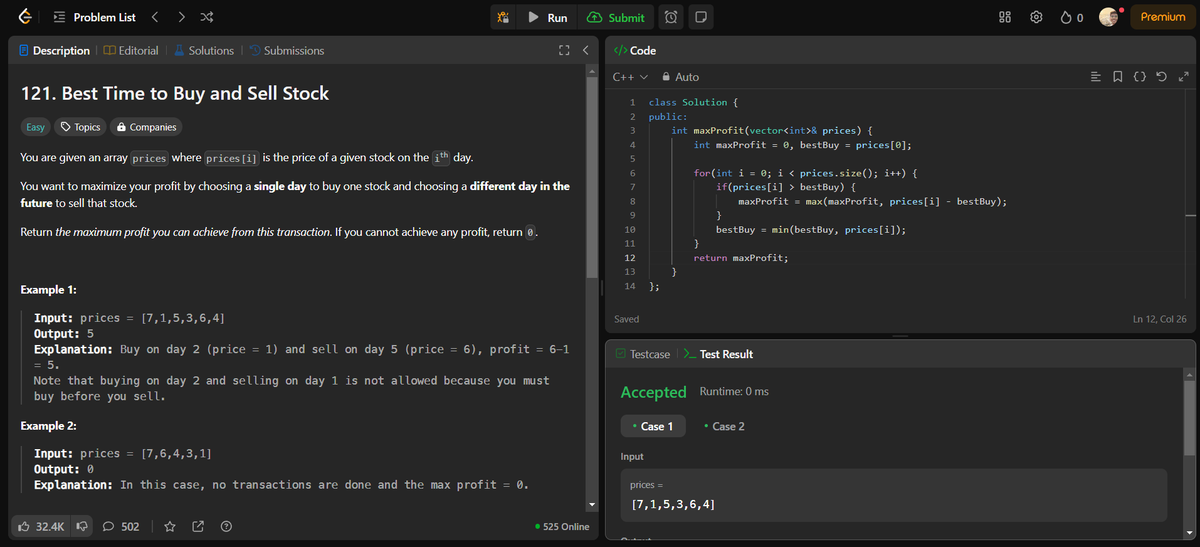Click the format code lines icon
The height and width of the screenshot is (547, 1200).
(x=1095, y=77)
